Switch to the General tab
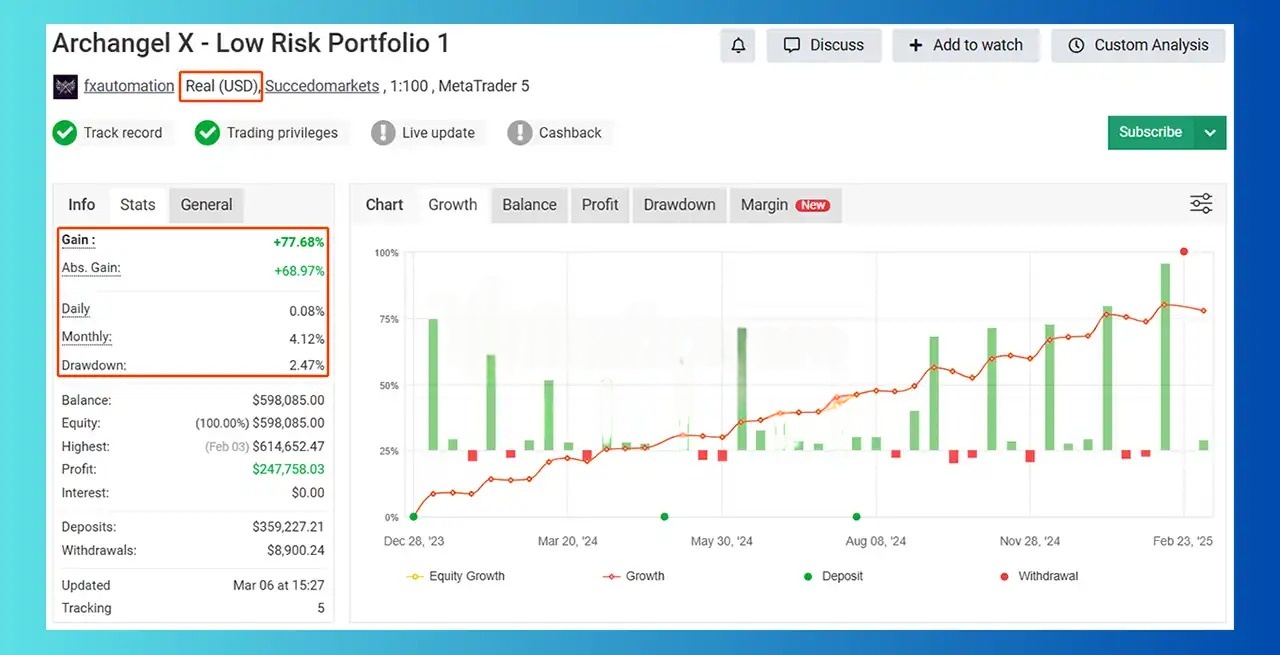This screenshot has height=655, width=1280. pyautogui.click(x=206, y=205)
